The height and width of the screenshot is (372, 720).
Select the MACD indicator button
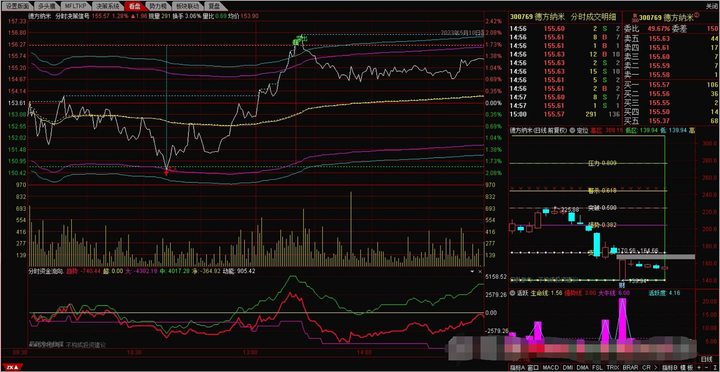point(550,368)
